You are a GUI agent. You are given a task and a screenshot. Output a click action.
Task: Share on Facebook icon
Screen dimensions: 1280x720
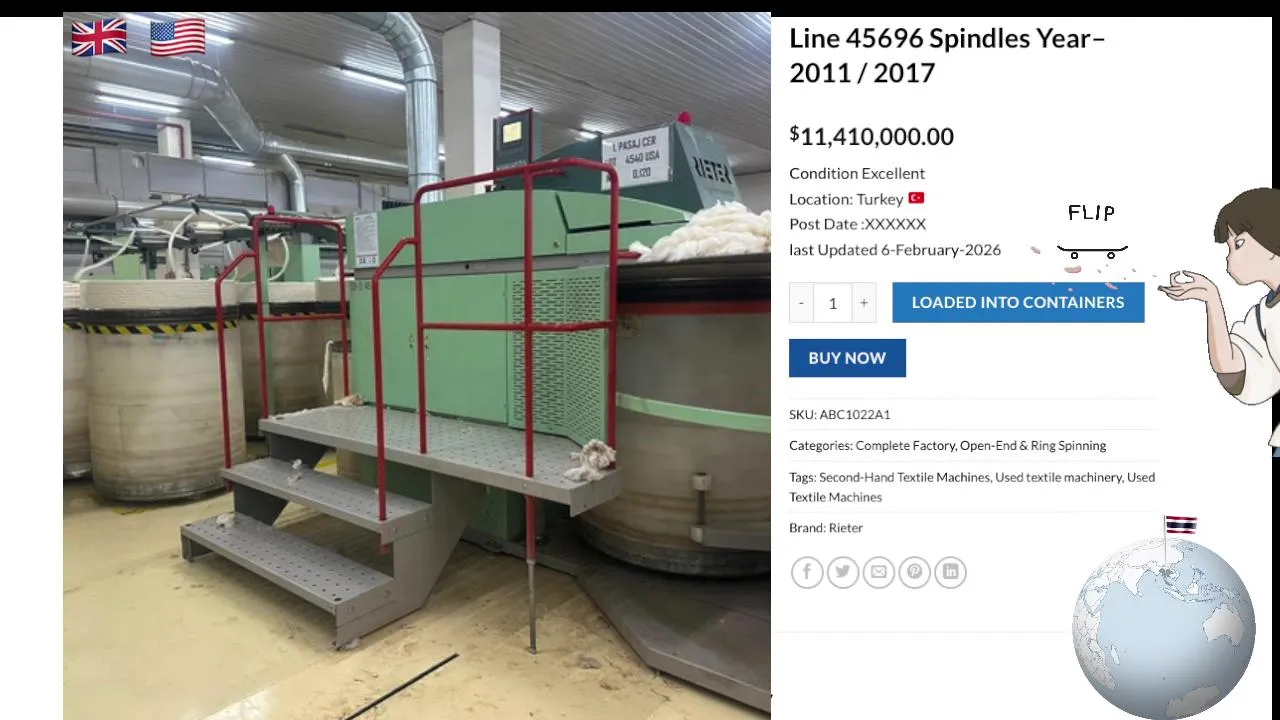(x=807, y=572)
